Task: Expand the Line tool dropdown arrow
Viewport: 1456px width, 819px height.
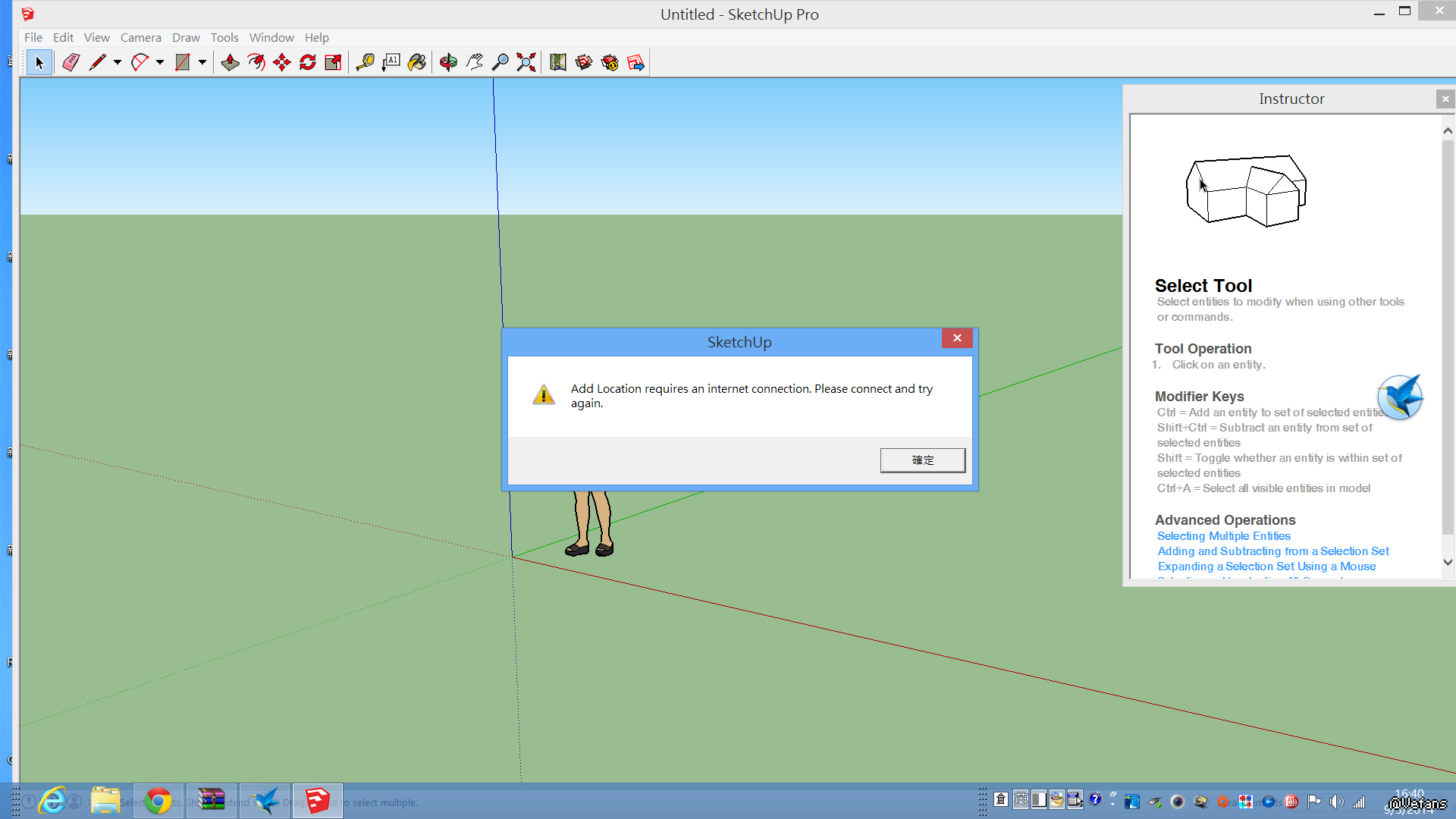Action: [x=118, y=62]
